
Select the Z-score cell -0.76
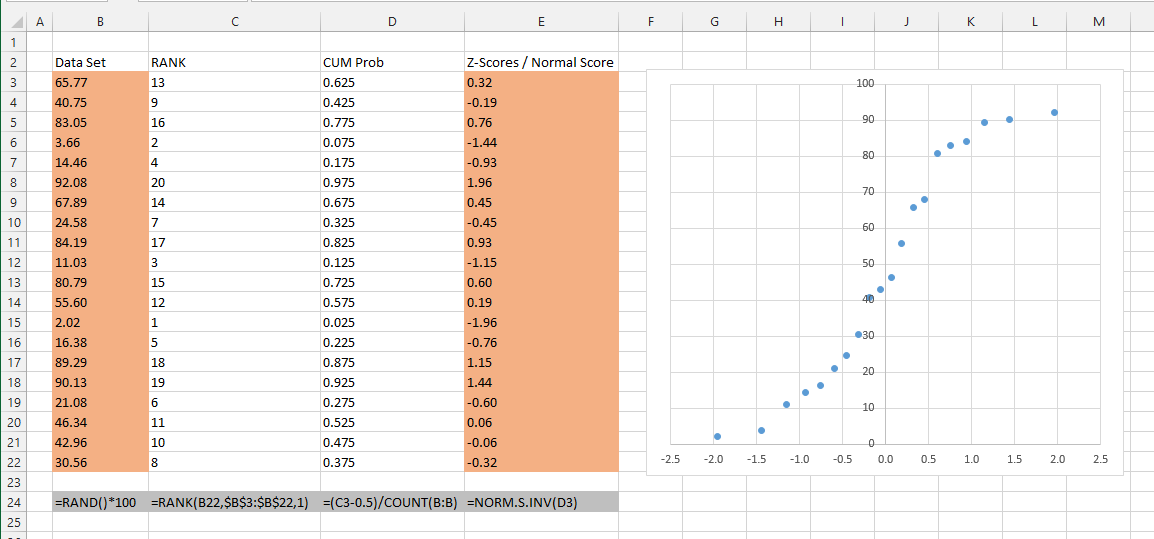[541, 342]
